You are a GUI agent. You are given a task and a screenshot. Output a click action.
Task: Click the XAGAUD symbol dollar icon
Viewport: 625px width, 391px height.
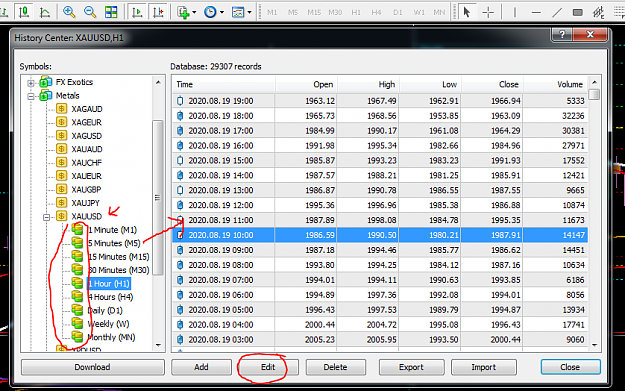click(x=61, y=109)
